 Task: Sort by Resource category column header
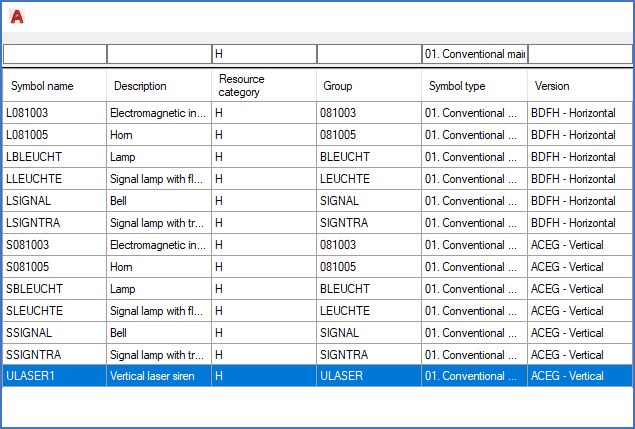264,86
